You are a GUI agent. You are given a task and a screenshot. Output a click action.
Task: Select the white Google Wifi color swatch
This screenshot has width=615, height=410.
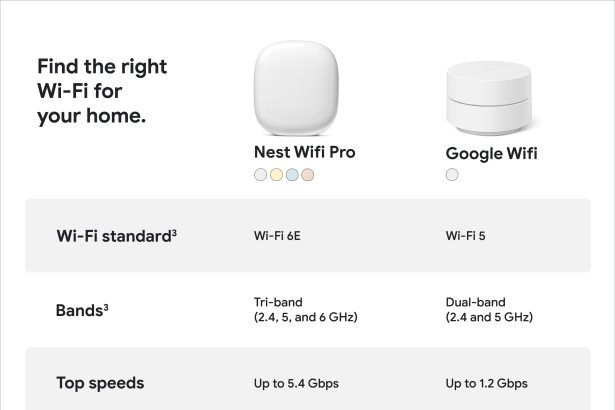pos(453,175)
